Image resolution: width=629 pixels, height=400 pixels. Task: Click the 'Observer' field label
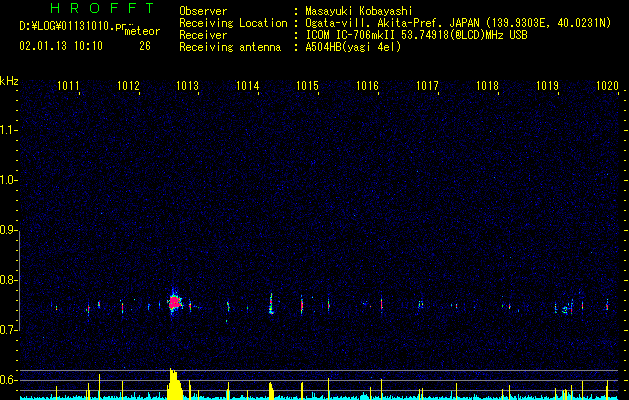tap(203, 11)
